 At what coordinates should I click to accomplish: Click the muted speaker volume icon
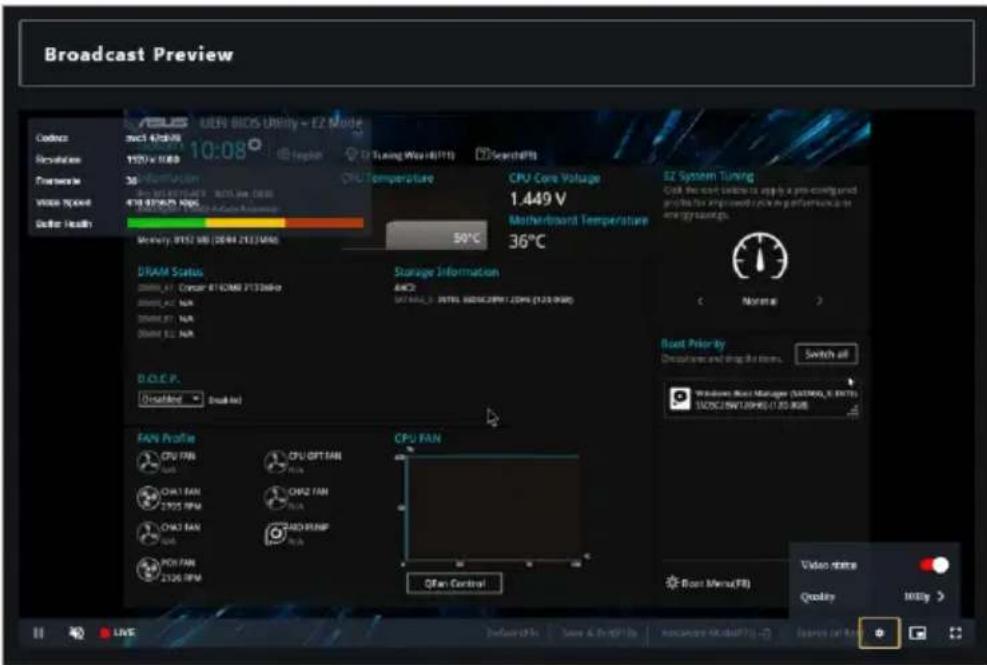pyautogui.click(x=76, y=633)
